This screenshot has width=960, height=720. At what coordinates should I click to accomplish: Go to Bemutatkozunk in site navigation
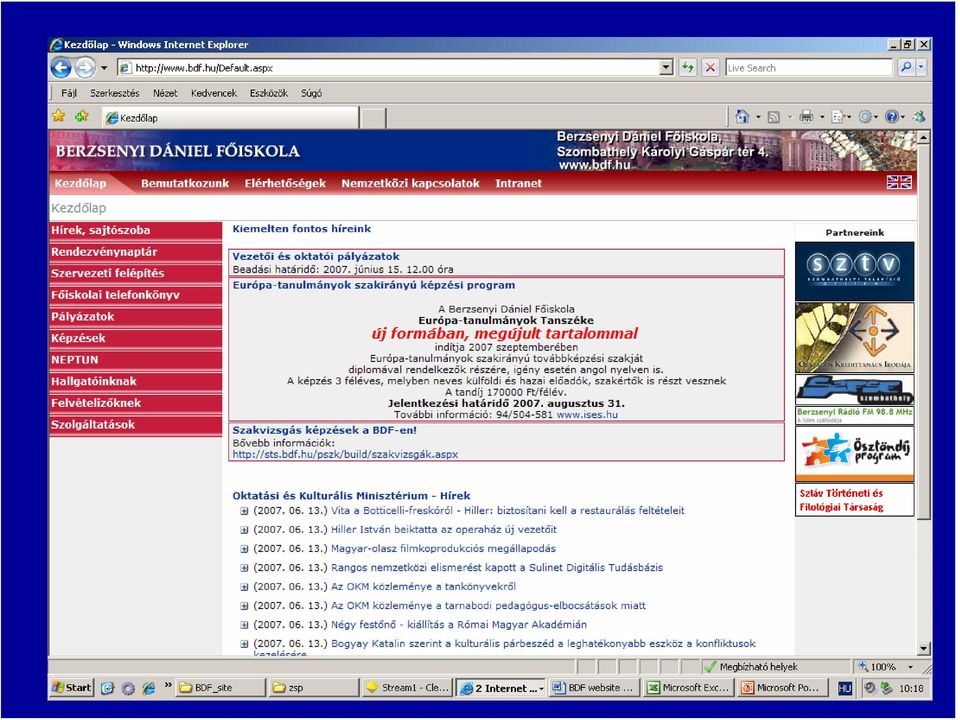coord(185,183)
